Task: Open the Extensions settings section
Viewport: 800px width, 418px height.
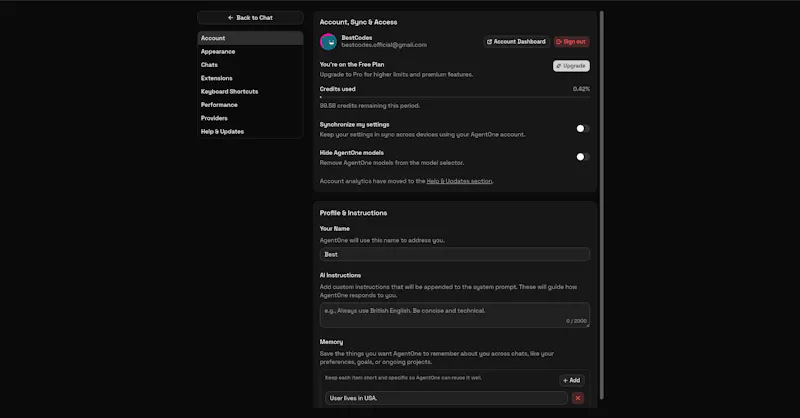Action: pyautogui.click(x=250, y=78)
